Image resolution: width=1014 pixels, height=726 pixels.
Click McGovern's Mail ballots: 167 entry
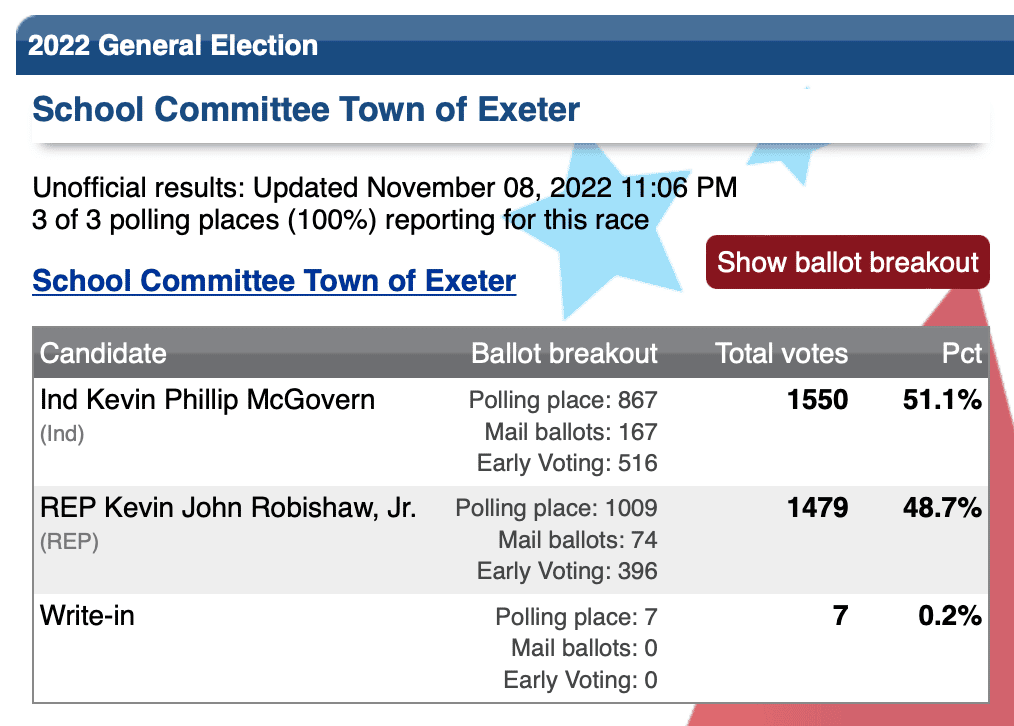click(571, 432)
